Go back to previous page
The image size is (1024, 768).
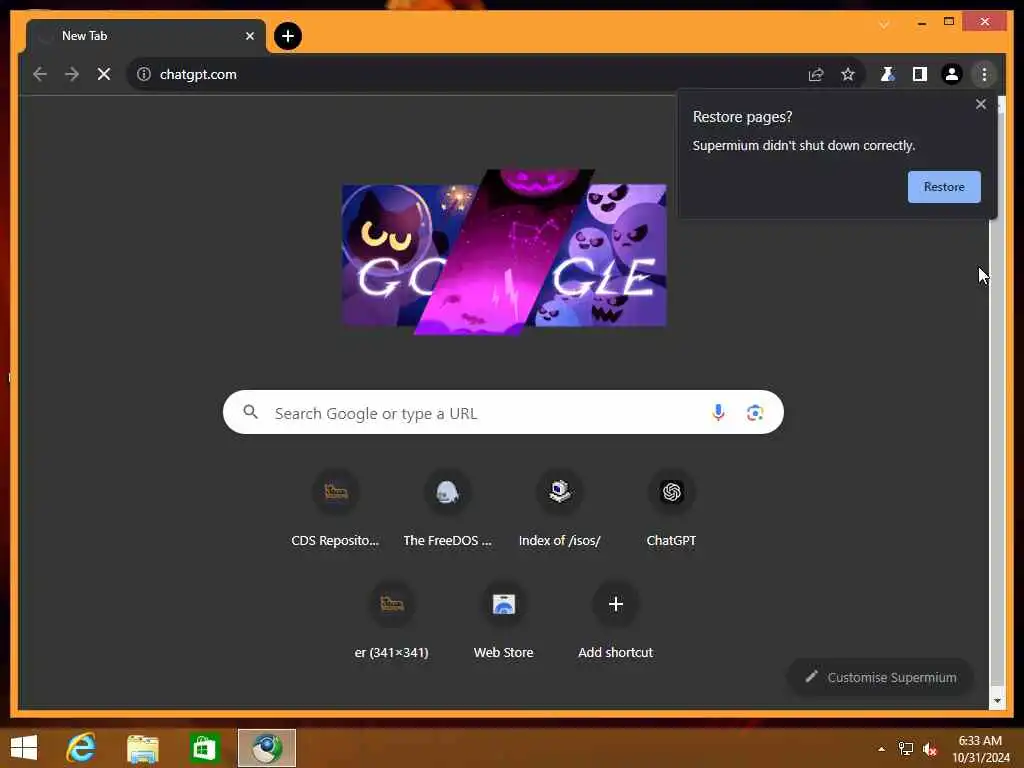[40, 74]
